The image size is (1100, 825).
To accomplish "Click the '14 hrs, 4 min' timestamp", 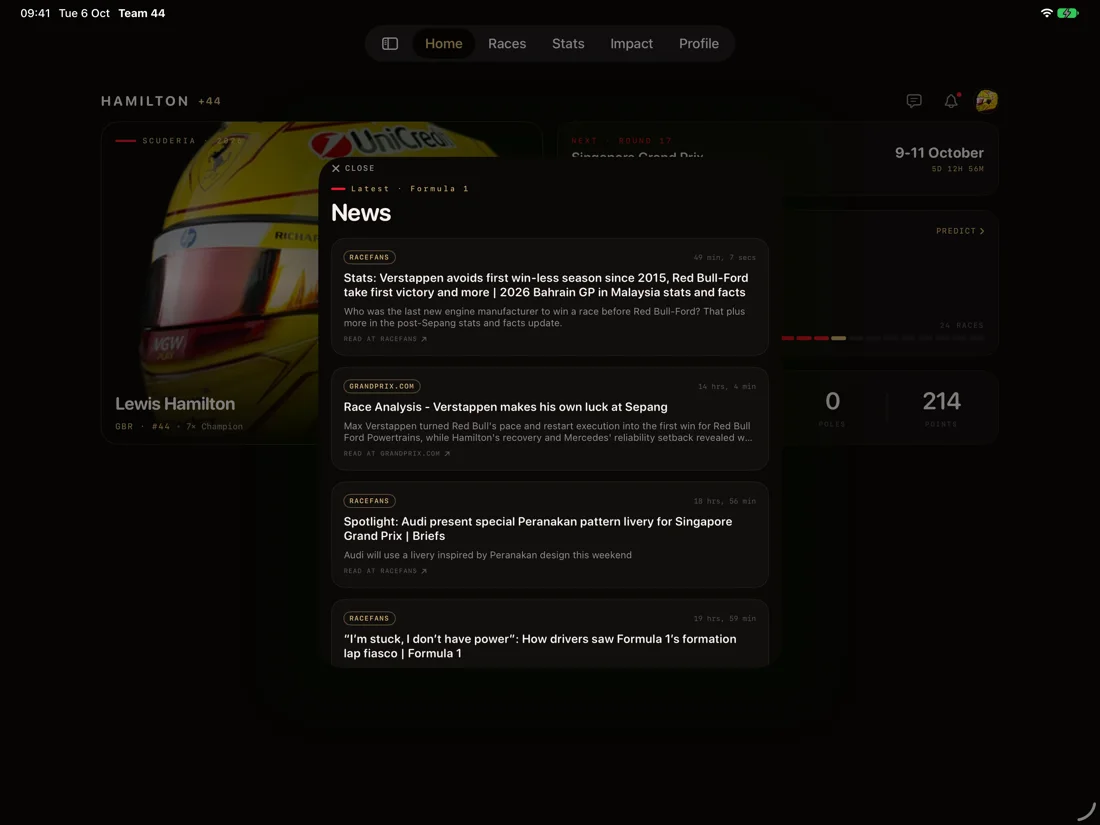I will [x=727, y=387].
